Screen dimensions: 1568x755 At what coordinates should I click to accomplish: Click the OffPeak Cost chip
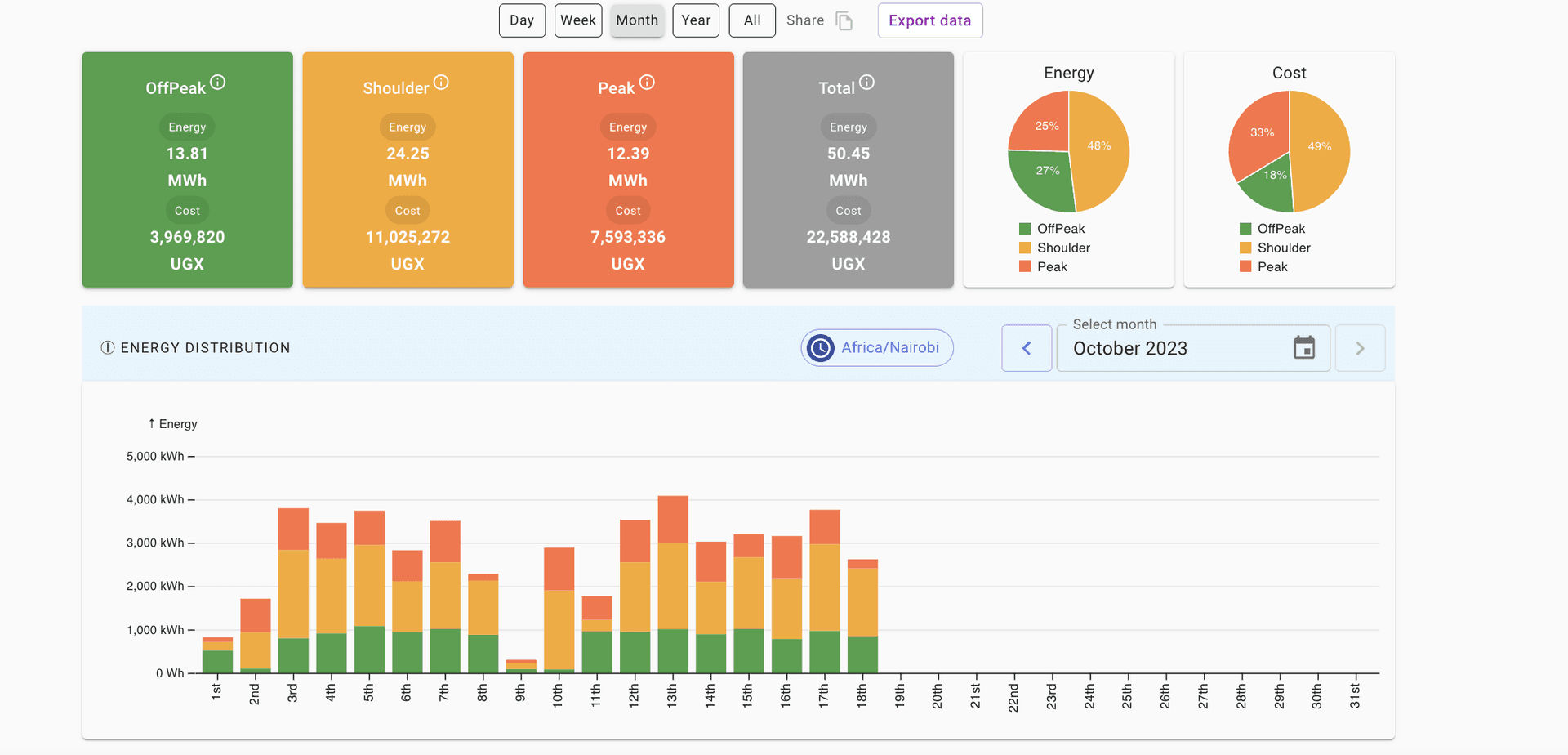(x=187, y=211)
